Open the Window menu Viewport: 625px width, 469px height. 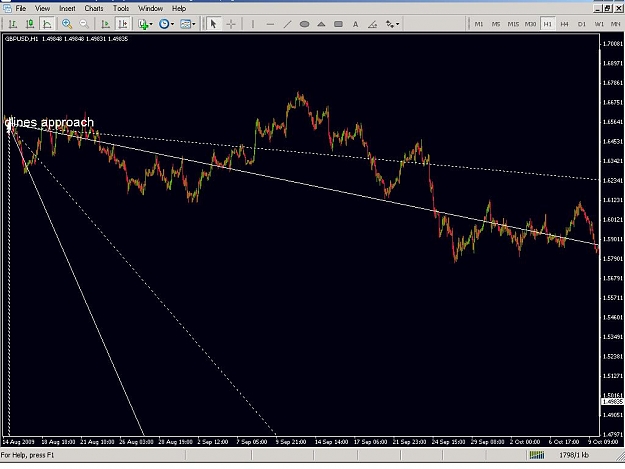click(x=150, y=8)
